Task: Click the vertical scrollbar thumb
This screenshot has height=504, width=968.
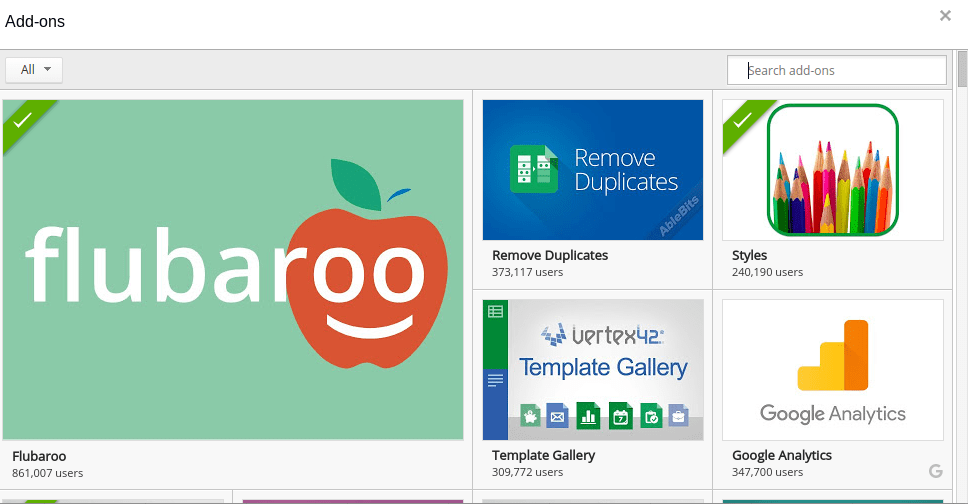Action: (962, 69)
